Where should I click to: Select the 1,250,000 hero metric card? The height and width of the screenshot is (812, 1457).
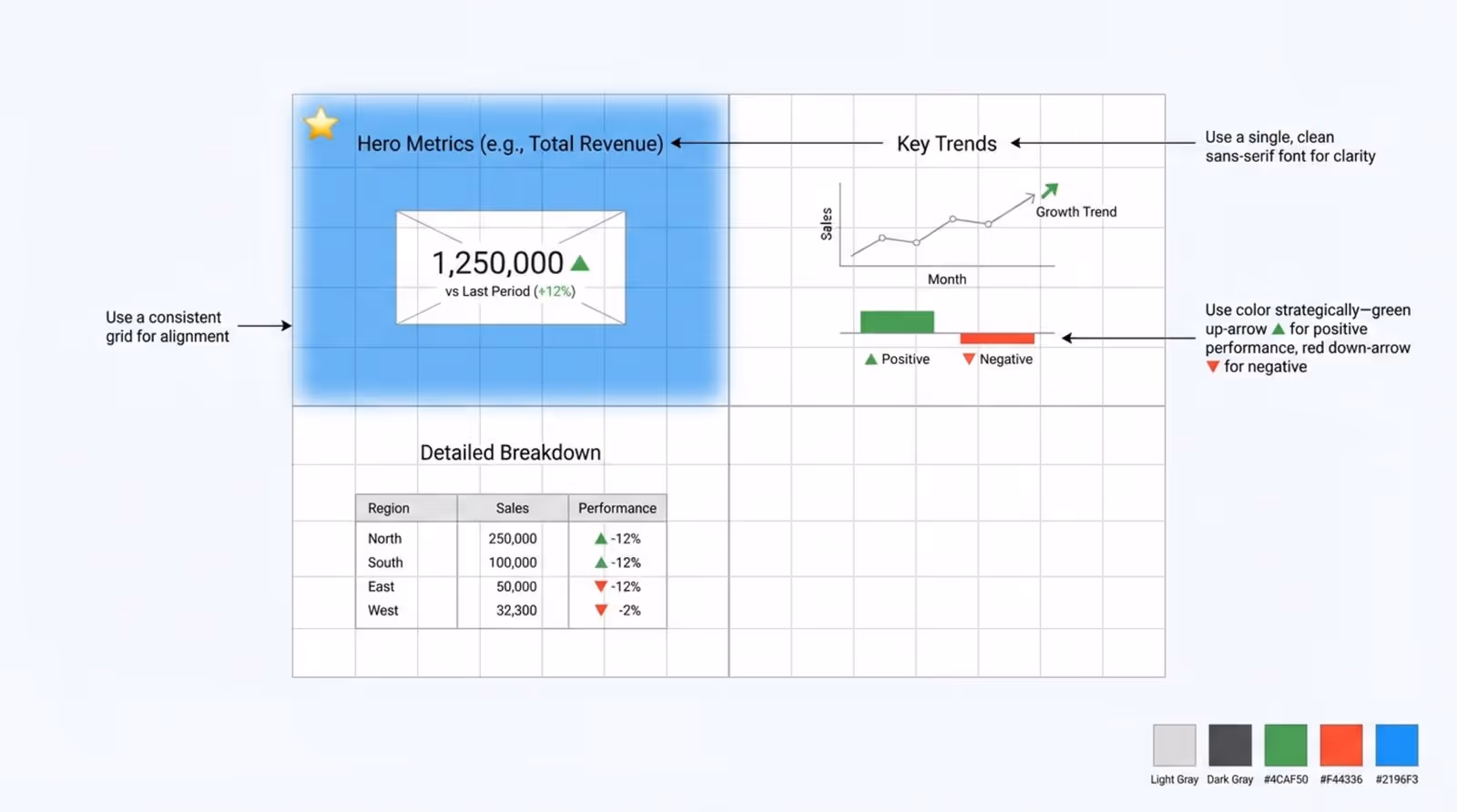point(511,268)
